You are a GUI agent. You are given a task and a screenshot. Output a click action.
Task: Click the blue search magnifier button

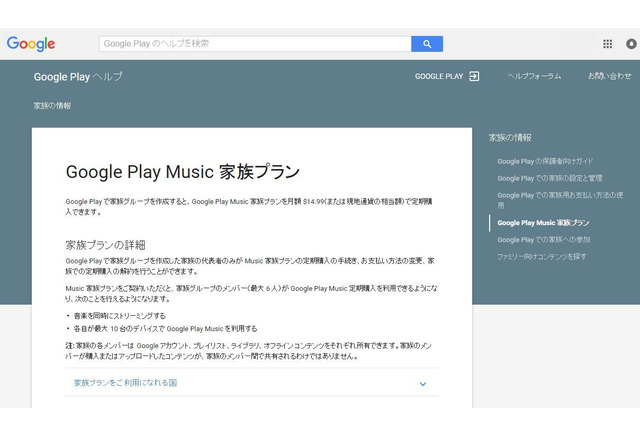[427, 44]
